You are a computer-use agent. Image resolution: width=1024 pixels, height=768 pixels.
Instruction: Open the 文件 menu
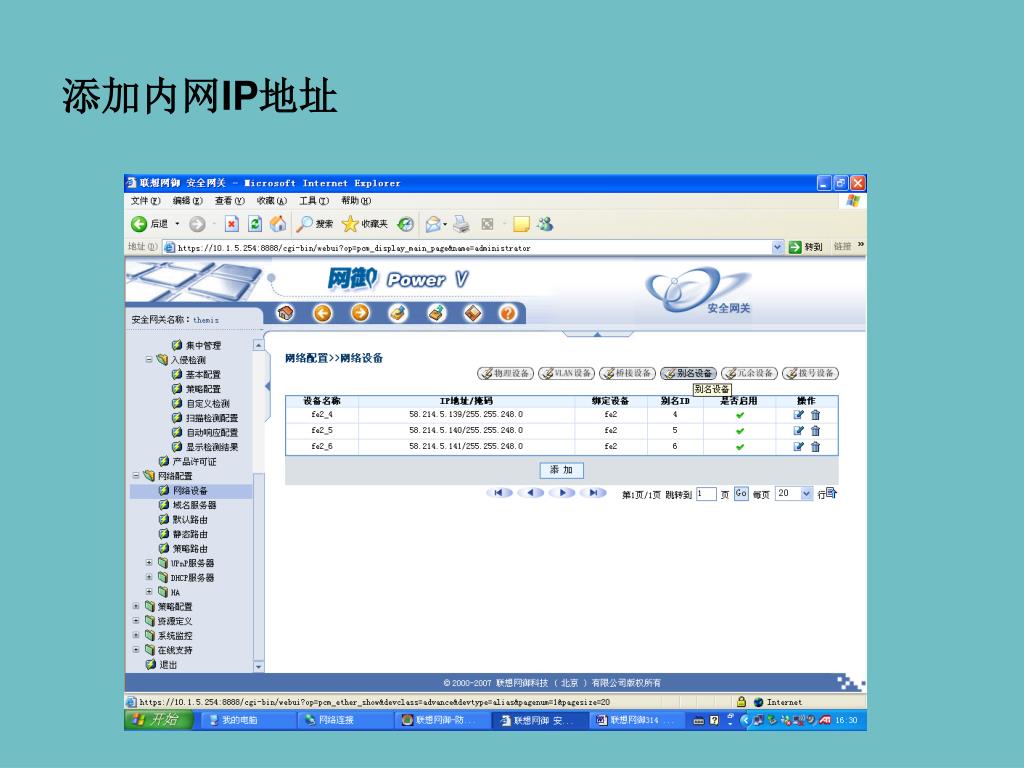point(145,200)
